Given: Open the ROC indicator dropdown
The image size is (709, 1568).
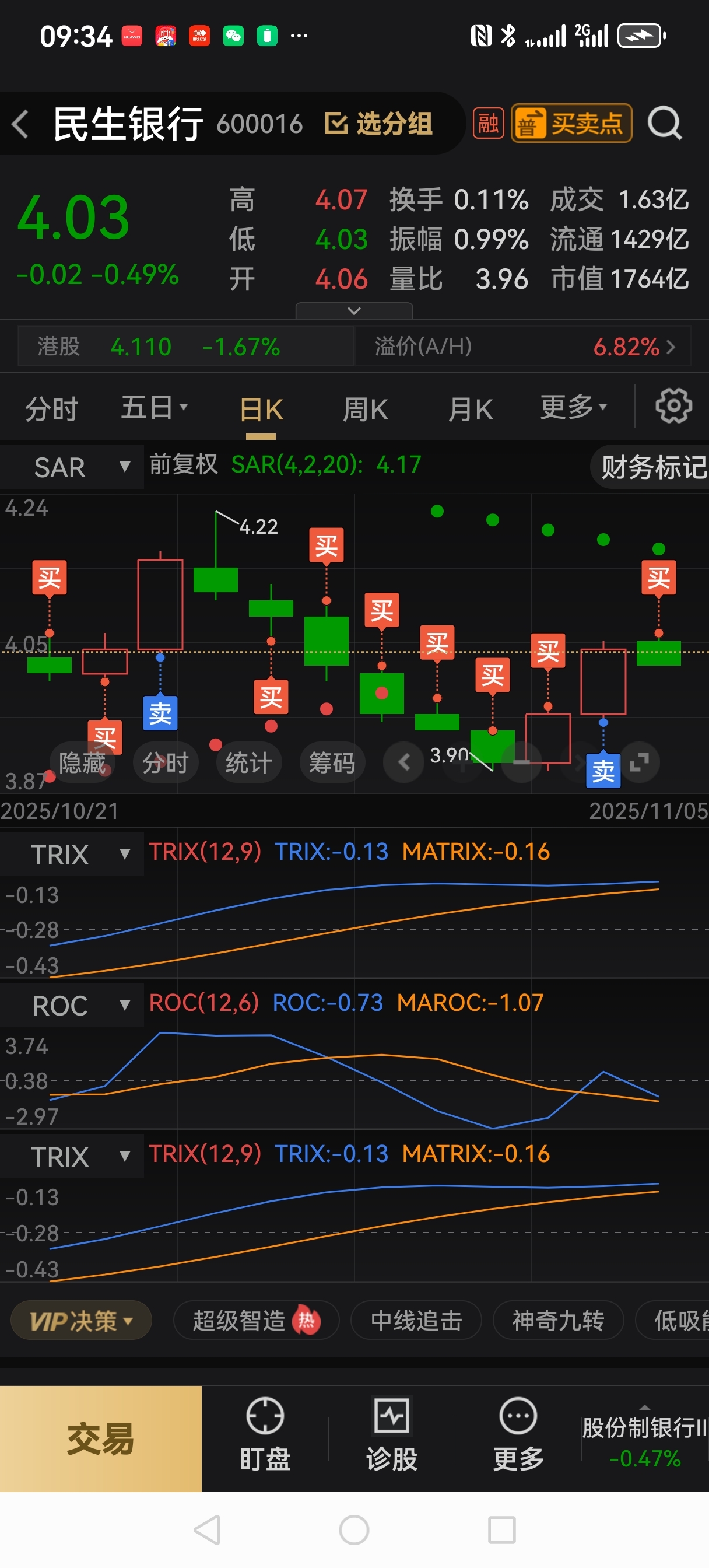Looking at the screenshot, I should [x=72, y=1005].
